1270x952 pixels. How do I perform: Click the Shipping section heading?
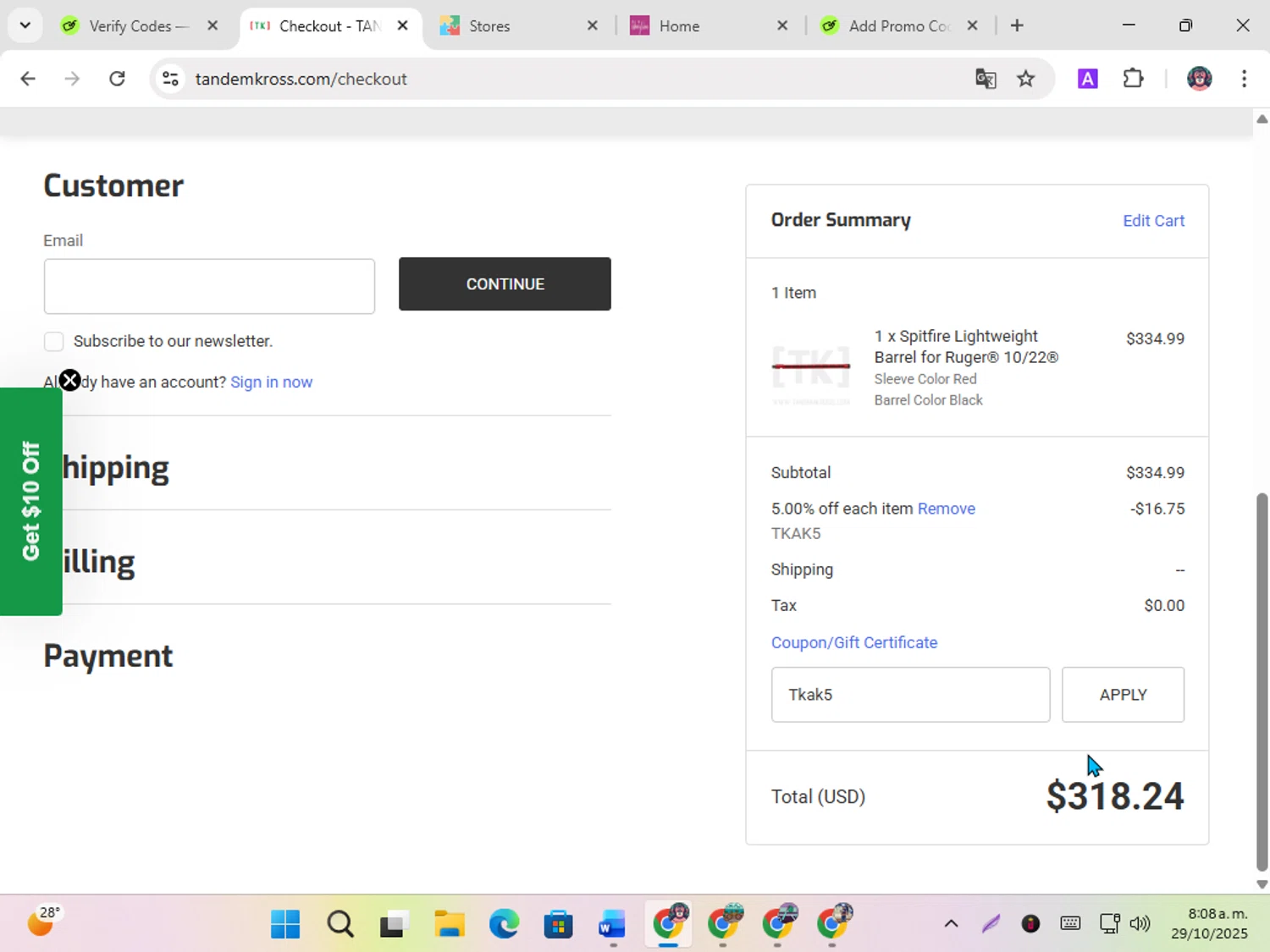116,468
